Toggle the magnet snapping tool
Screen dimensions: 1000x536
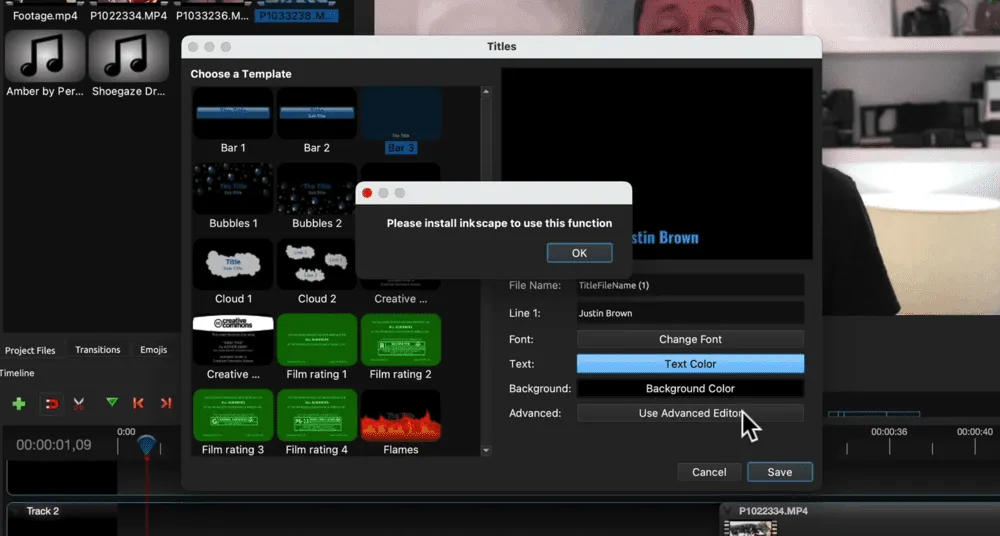tap(51, 403)
